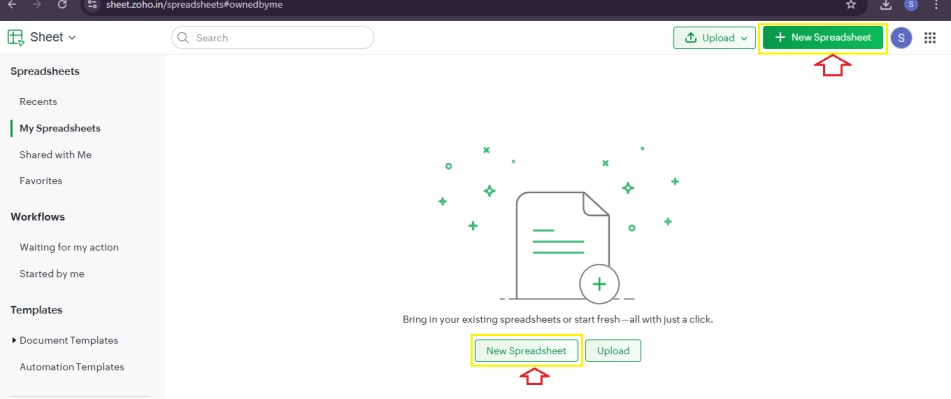Click the browser forward arrow

(x=36, y=5)
